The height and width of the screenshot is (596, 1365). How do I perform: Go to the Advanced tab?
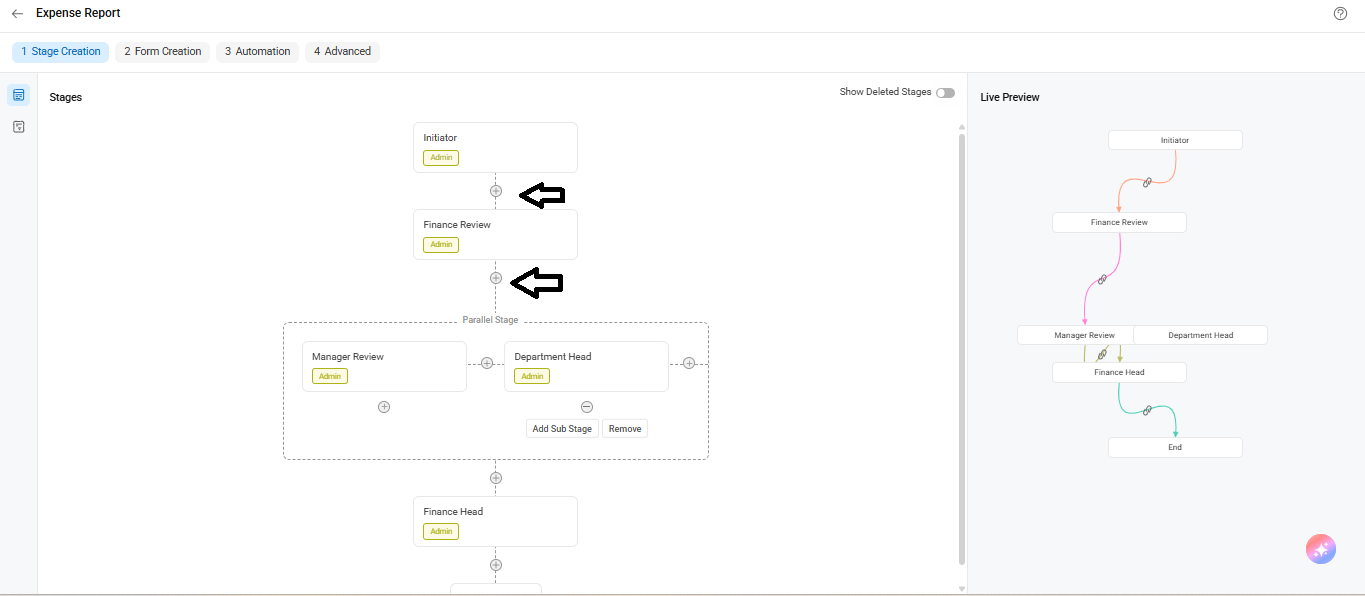coord(343,51)
